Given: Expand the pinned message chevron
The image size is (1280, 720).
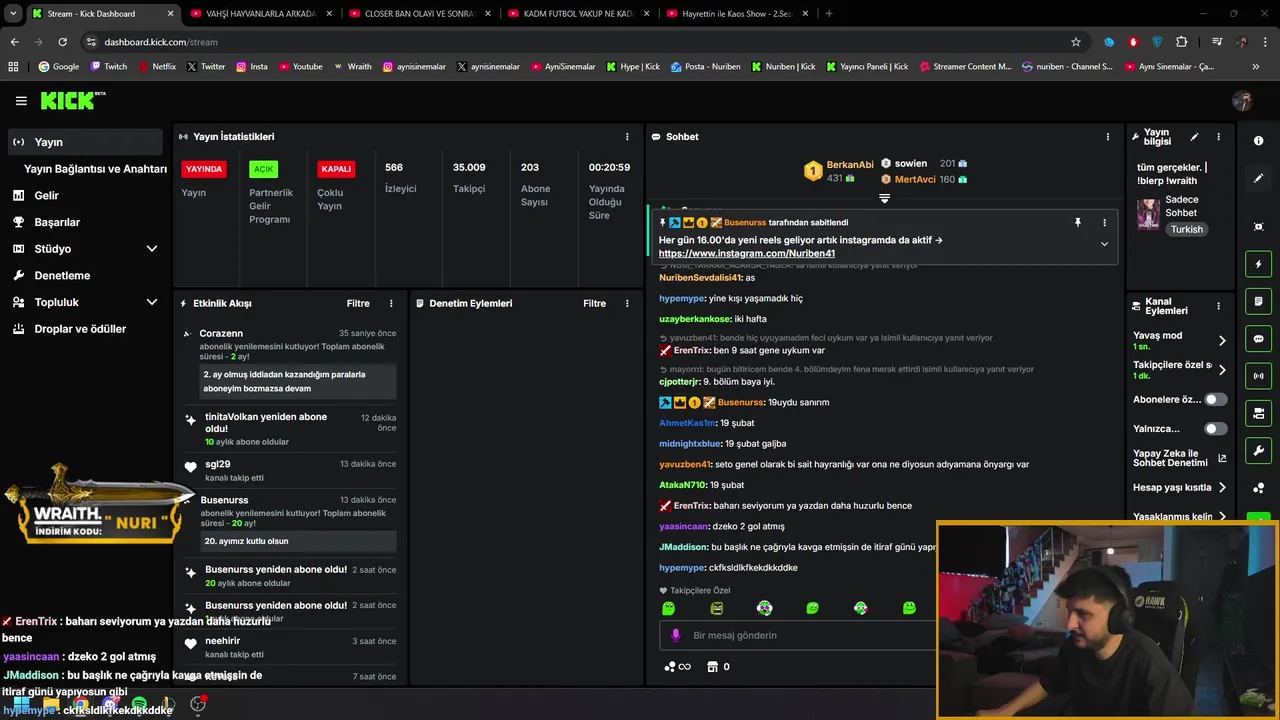Looking at the screenshot, I should 1104,244.
